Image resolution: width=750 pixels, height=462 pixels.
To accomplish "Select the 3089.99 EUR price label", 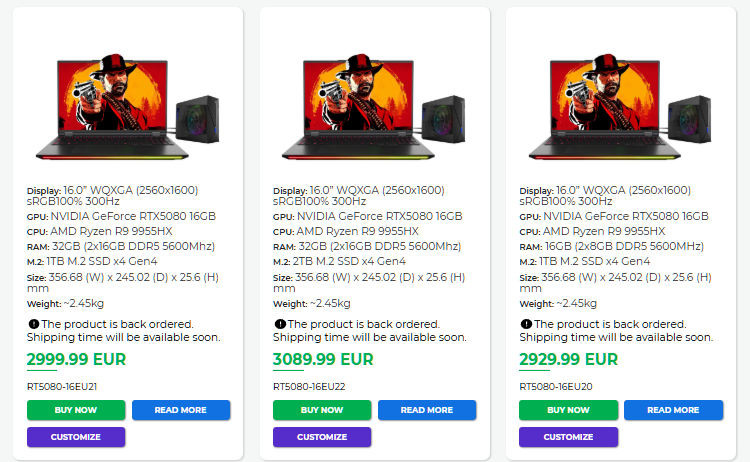I will [x=323, y=359].
